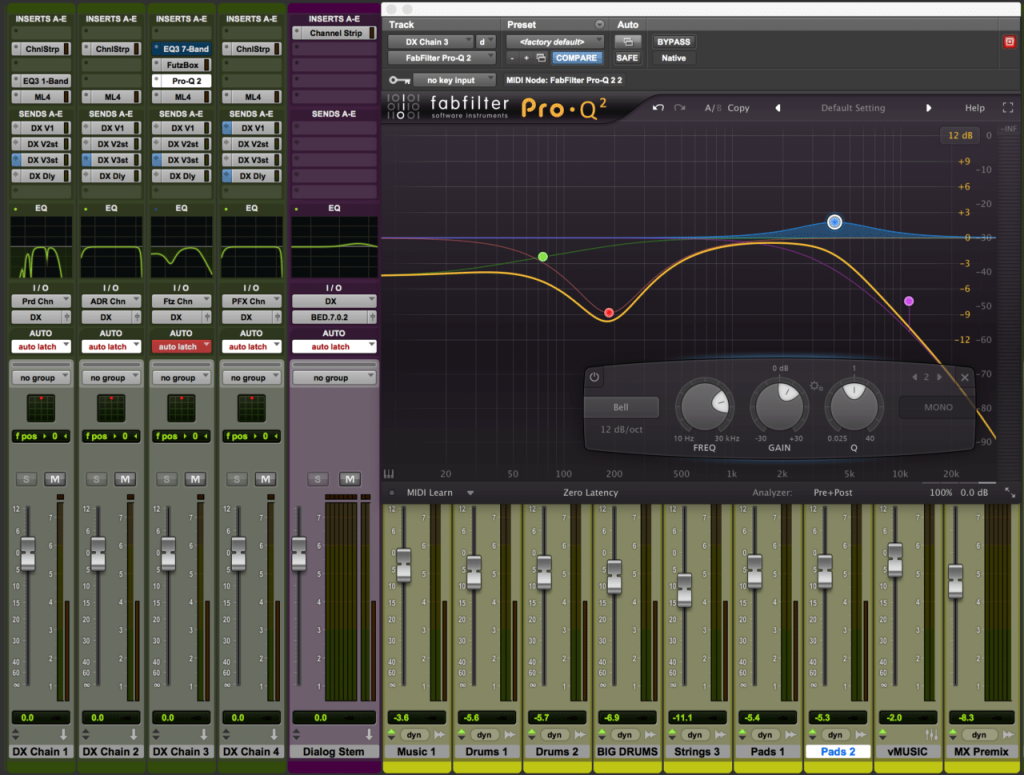Go to next preset arrow in Pro-Q 2
The image size is (1024, 775).
point(929,108)
